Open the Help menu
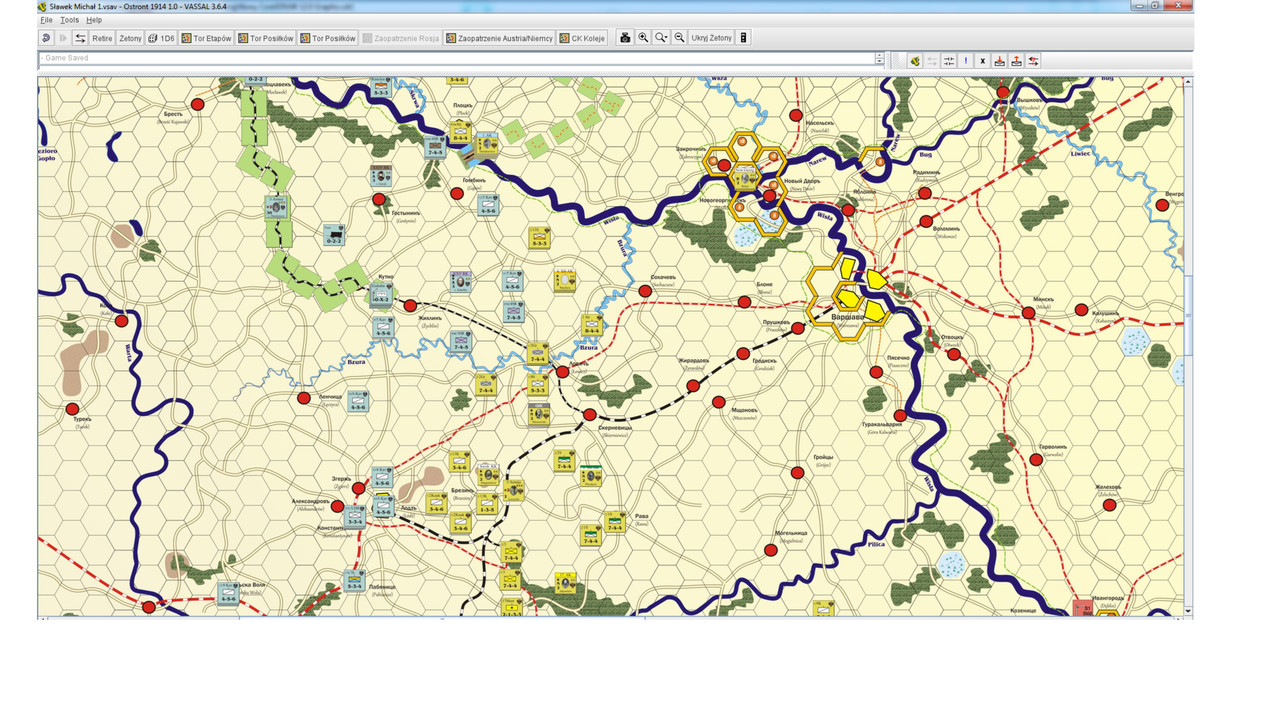The height and width of the screenshot is (711, 1280). [x=94, y=20]
